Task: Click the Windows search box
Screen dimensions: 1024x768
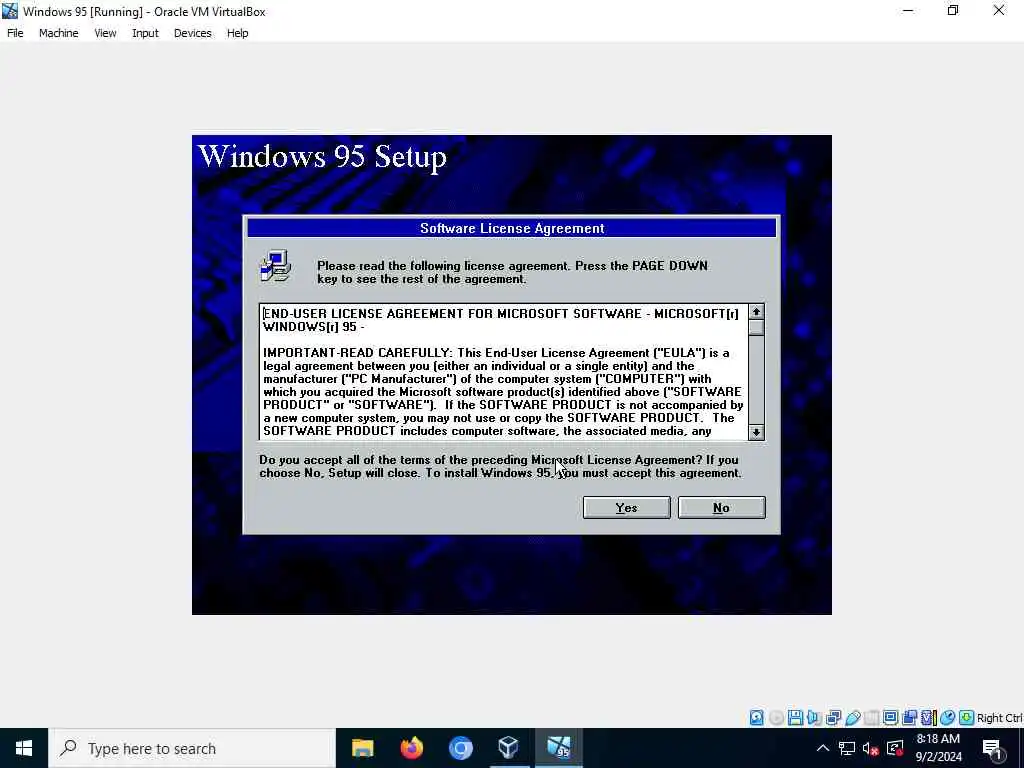Action: [x=192, y=748]
